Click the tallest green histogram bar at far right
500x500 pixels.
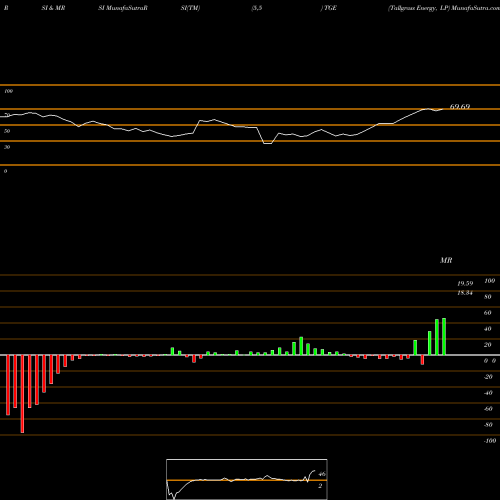click(444, 337)
